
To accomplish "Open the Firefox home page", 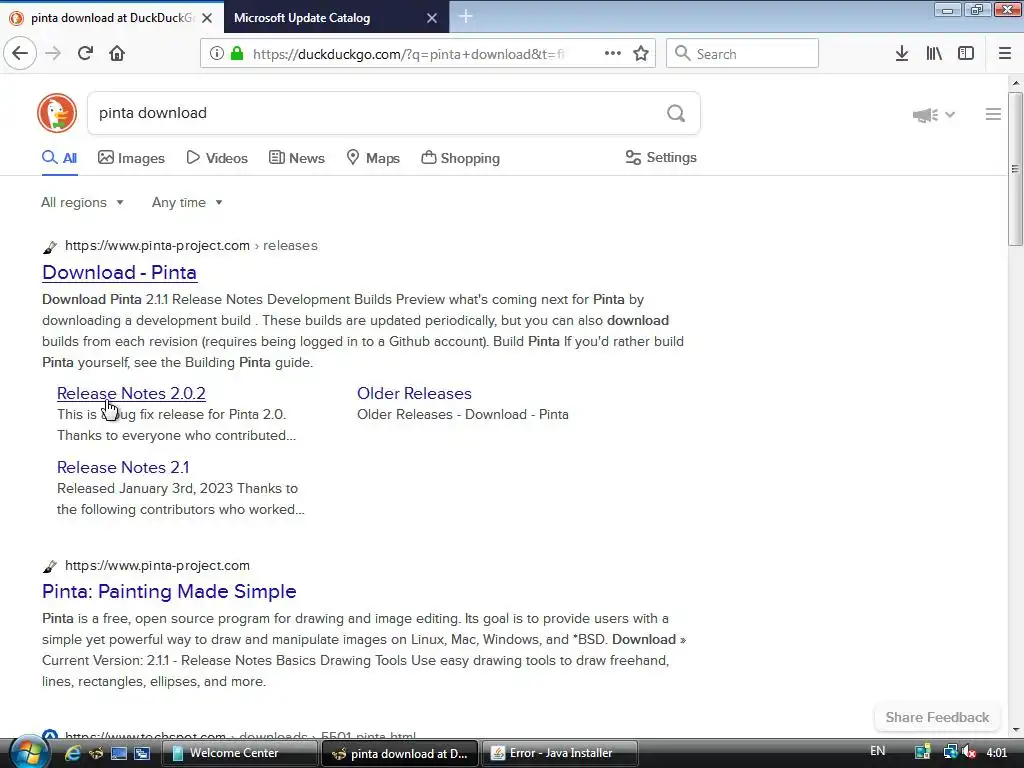I will click(117, 53).
